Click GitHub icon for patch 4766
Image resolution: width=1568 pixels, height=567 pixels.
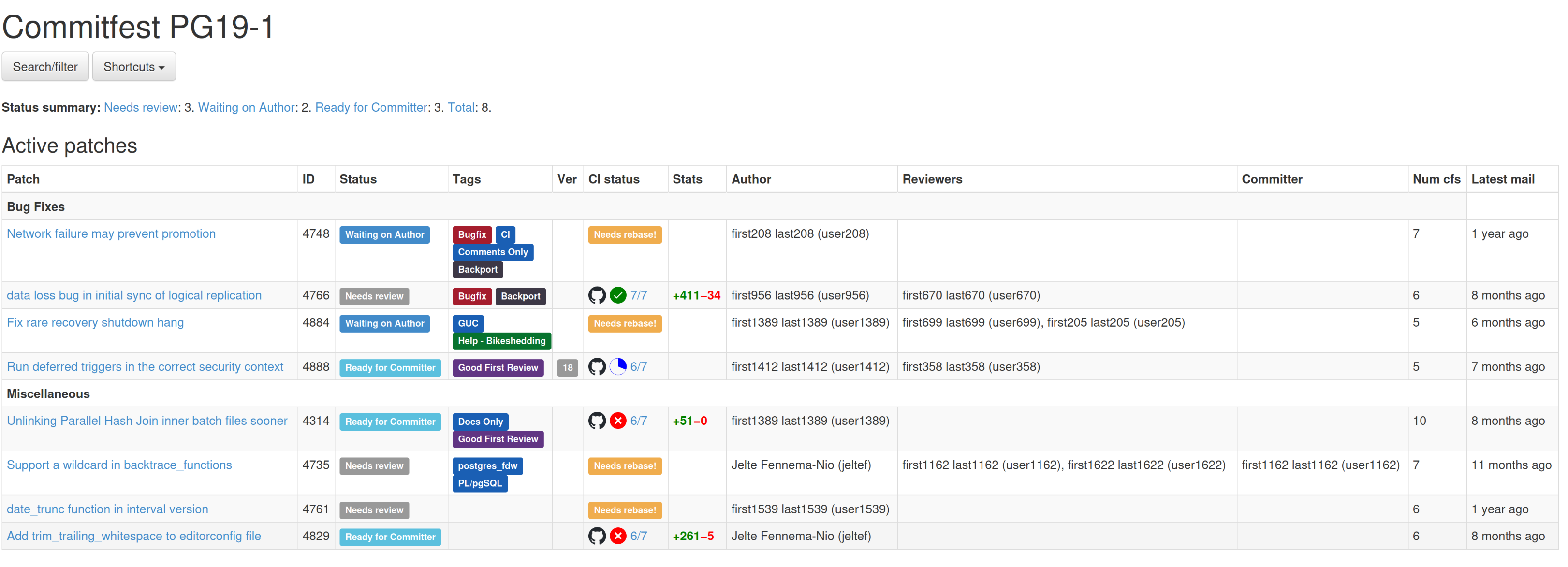(597, 296)
